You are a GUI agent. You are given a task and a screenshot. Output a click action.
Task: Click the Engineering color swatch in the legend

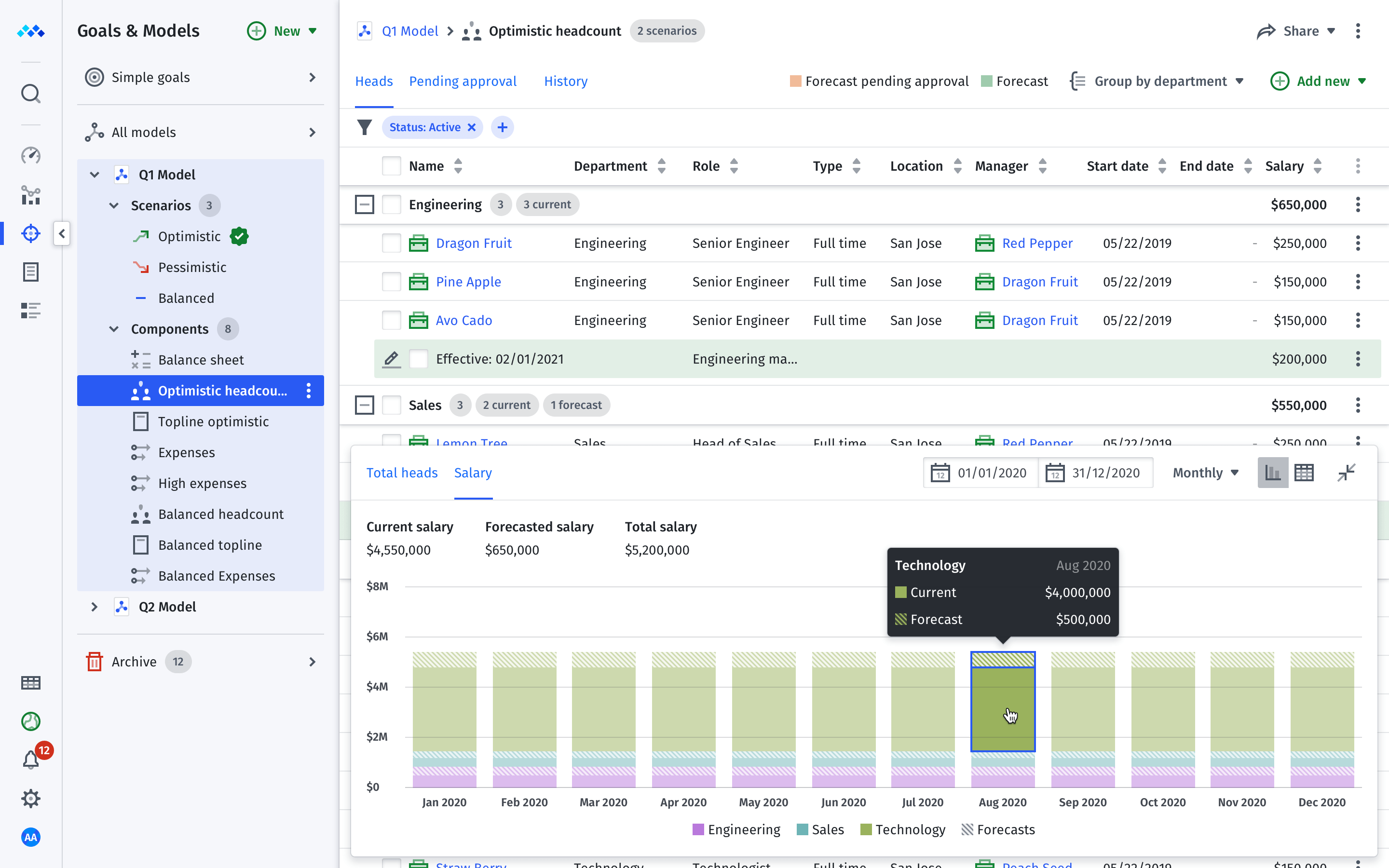(x=699, y=829)
